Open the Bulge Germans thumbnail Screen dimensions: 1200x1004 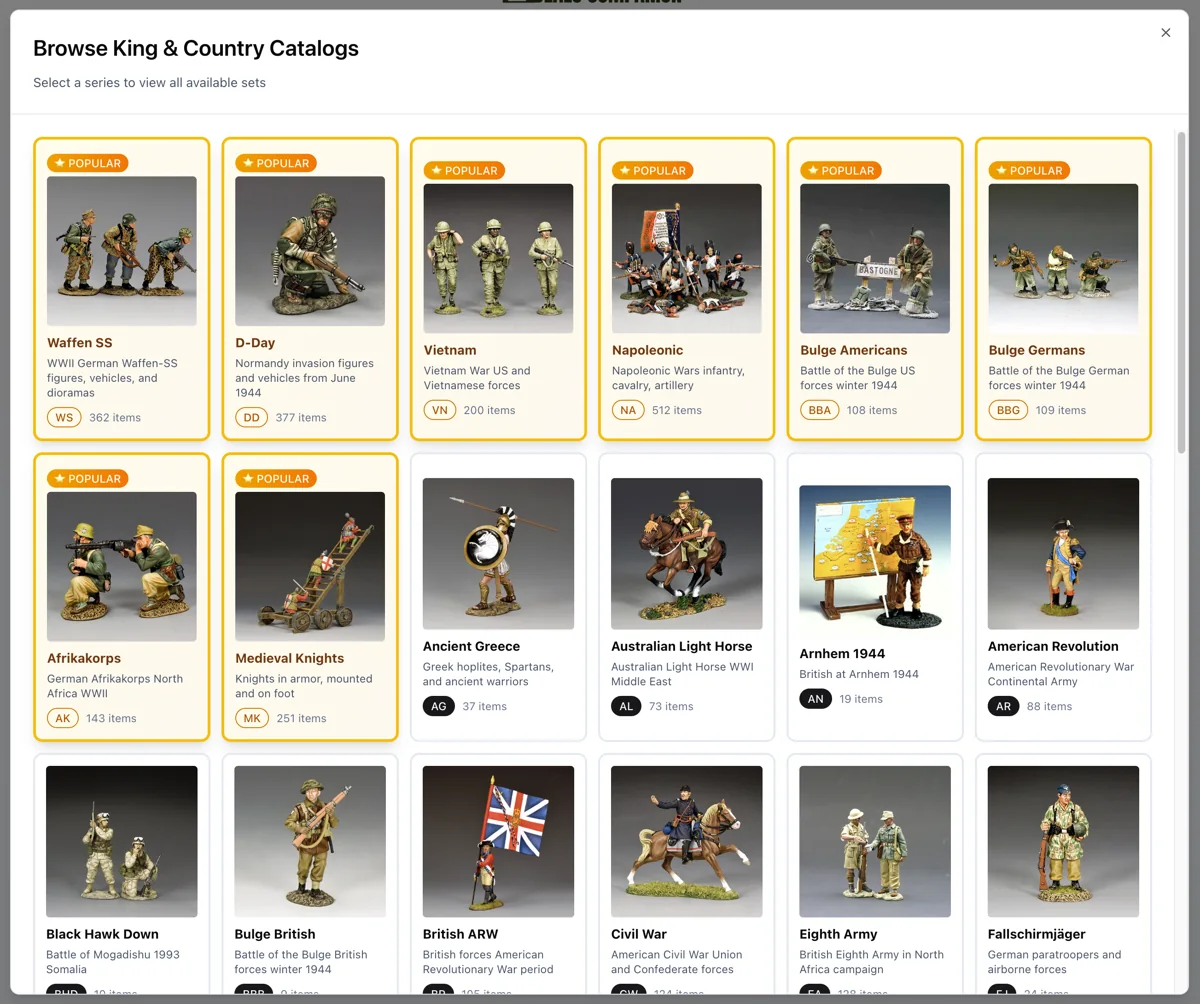point(1063,258)
